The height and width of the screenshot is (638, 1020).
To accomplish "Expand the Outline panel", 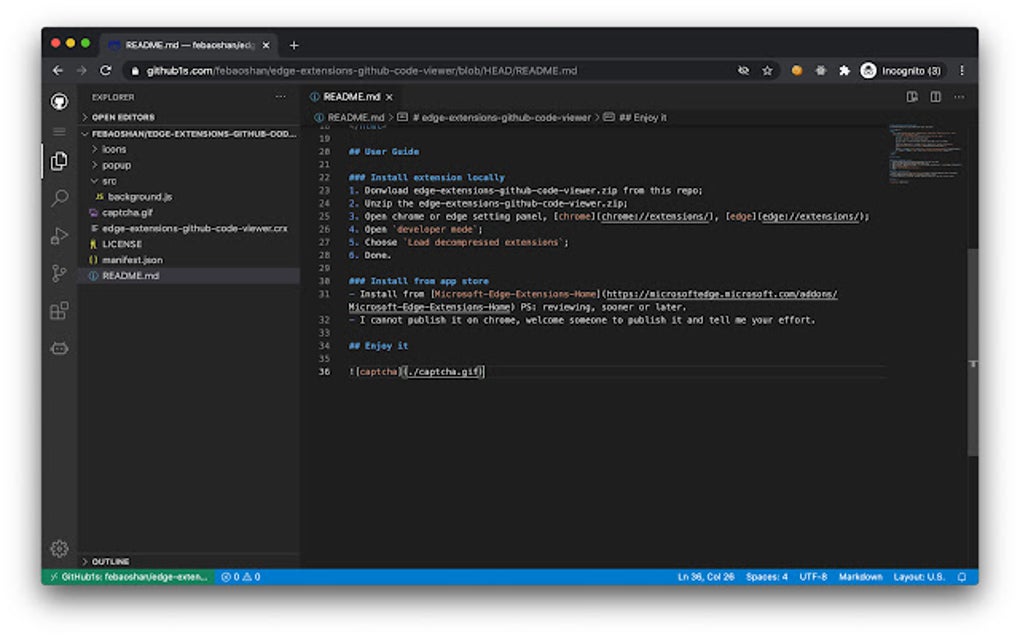I will point(110,561).
